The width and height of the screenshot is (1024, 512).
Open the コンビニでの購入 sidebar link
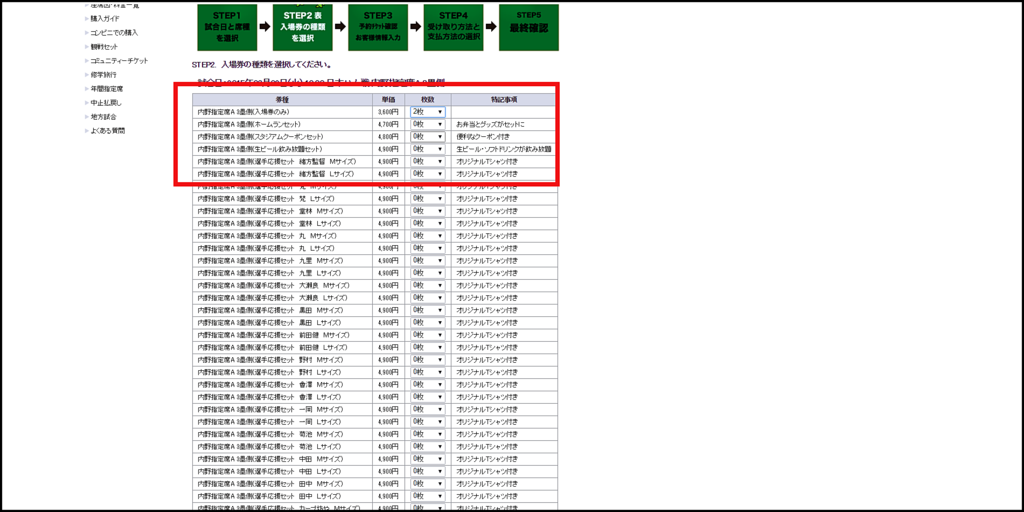tap(114, 33)
